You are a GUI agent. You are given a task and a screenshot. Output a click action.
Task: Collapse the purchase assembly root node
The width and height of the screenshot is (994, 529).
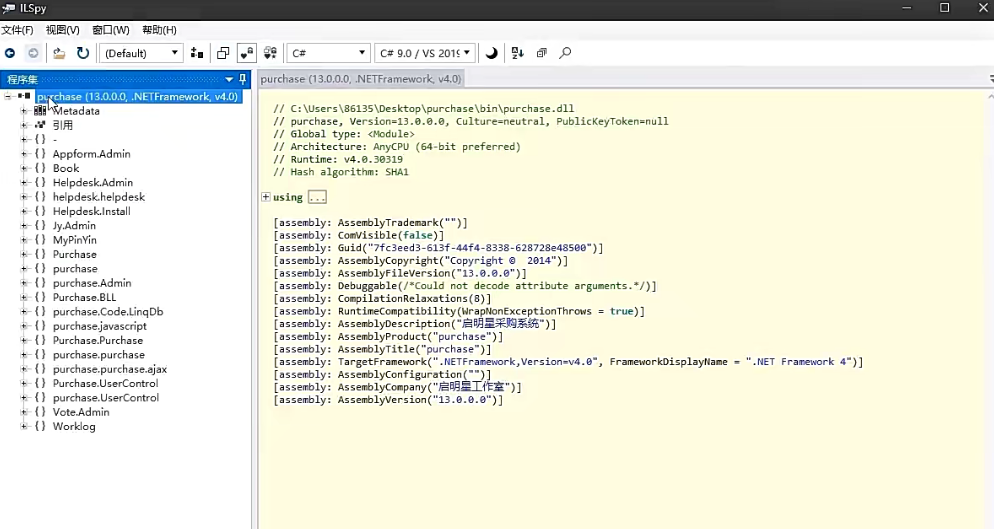(x=8, y=96)
